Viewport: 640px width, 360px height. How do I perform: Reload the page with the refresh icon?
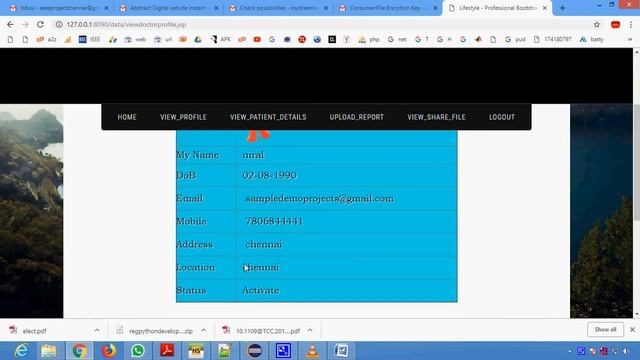pos(40,24)
